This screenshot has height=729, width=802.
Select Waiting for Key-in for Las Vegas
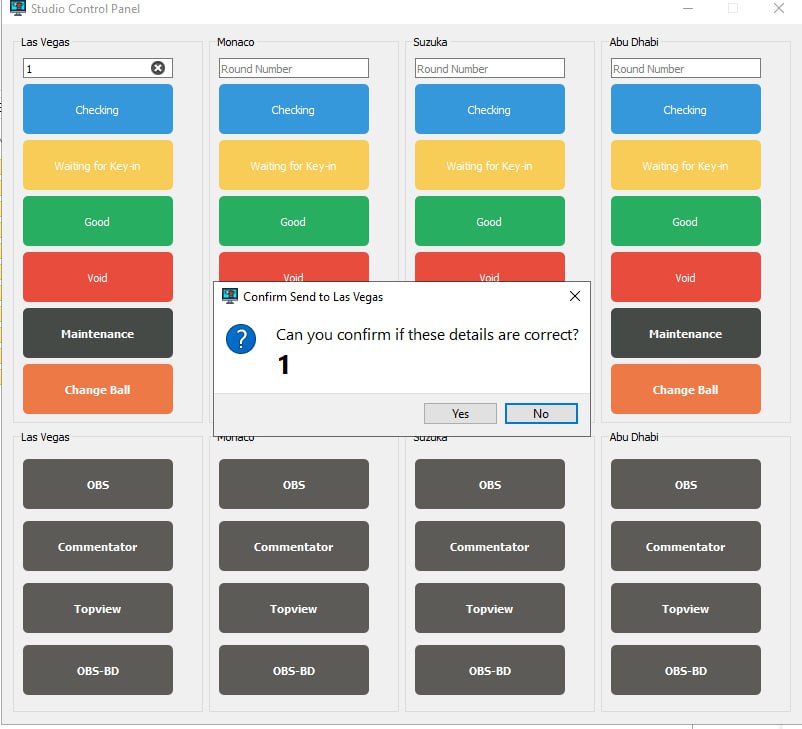pos(98,165)
